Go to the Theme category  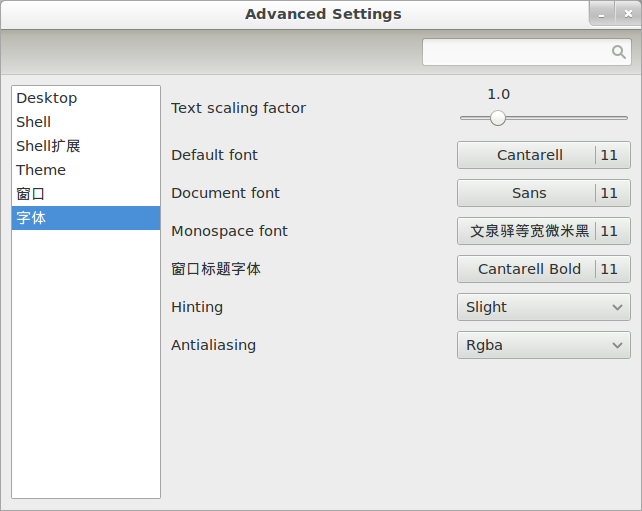[x=41, y=170]
